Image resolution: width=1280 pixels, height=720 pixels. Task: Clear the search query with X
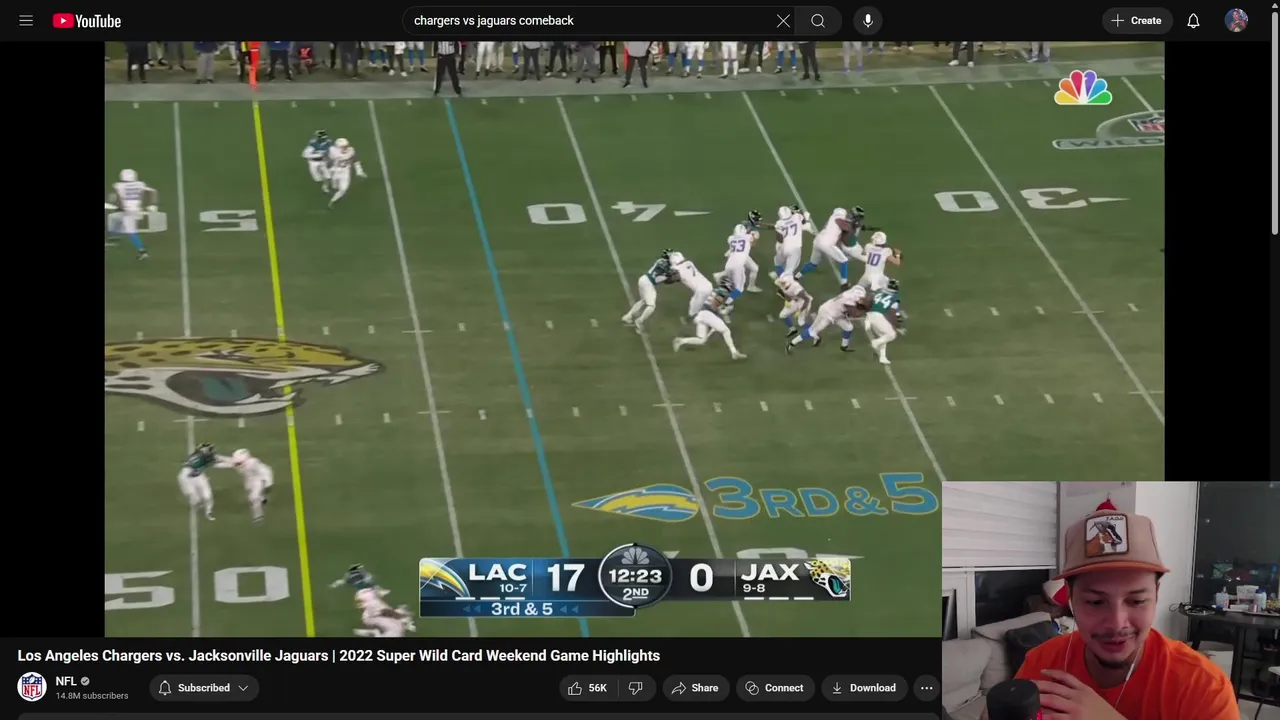point(783,20)
